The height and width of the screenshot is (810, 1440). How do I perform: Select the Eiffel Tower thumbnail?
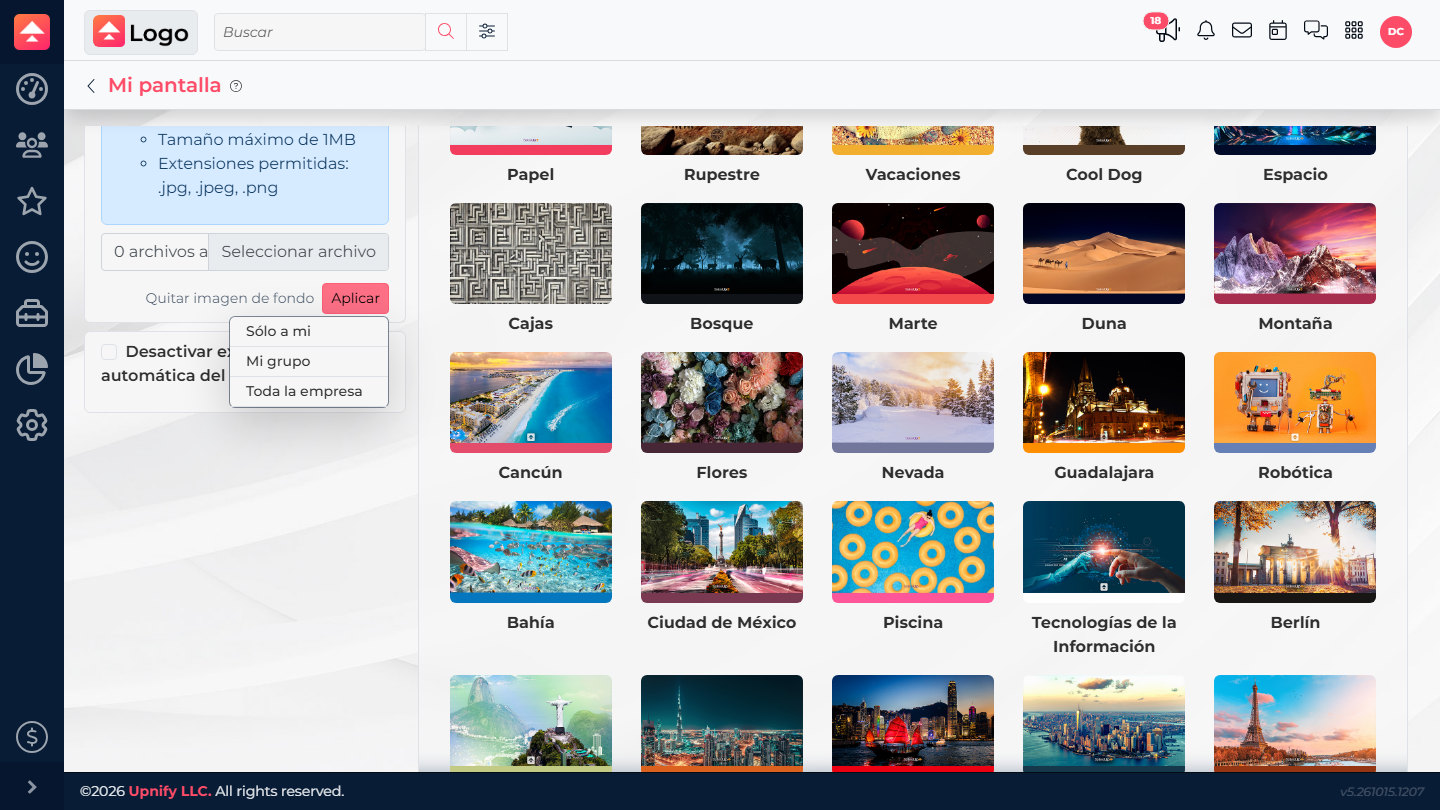[x=1295, y=723]
